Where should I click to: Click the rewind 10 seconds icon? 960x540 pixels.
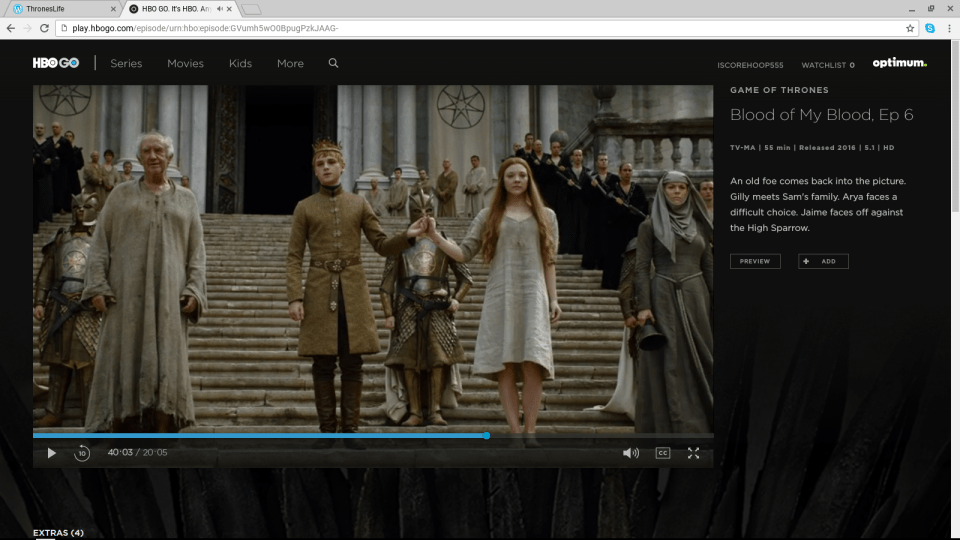[x=82, y=453]
